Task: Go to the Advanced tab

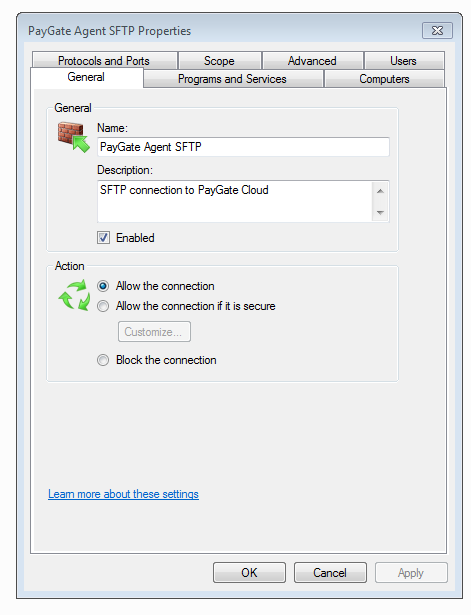Action: 312,61
